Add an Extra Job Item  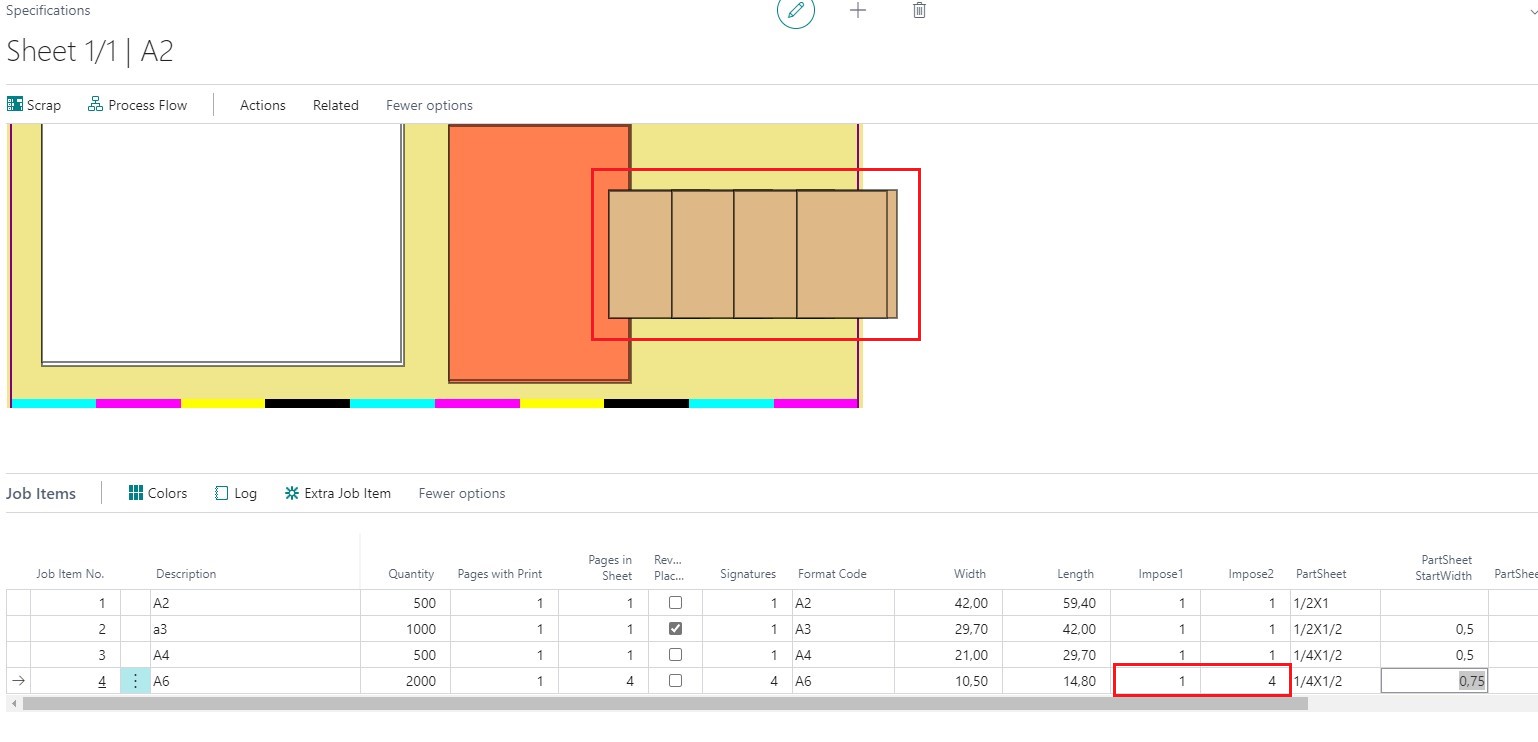(x=338, y=493)
